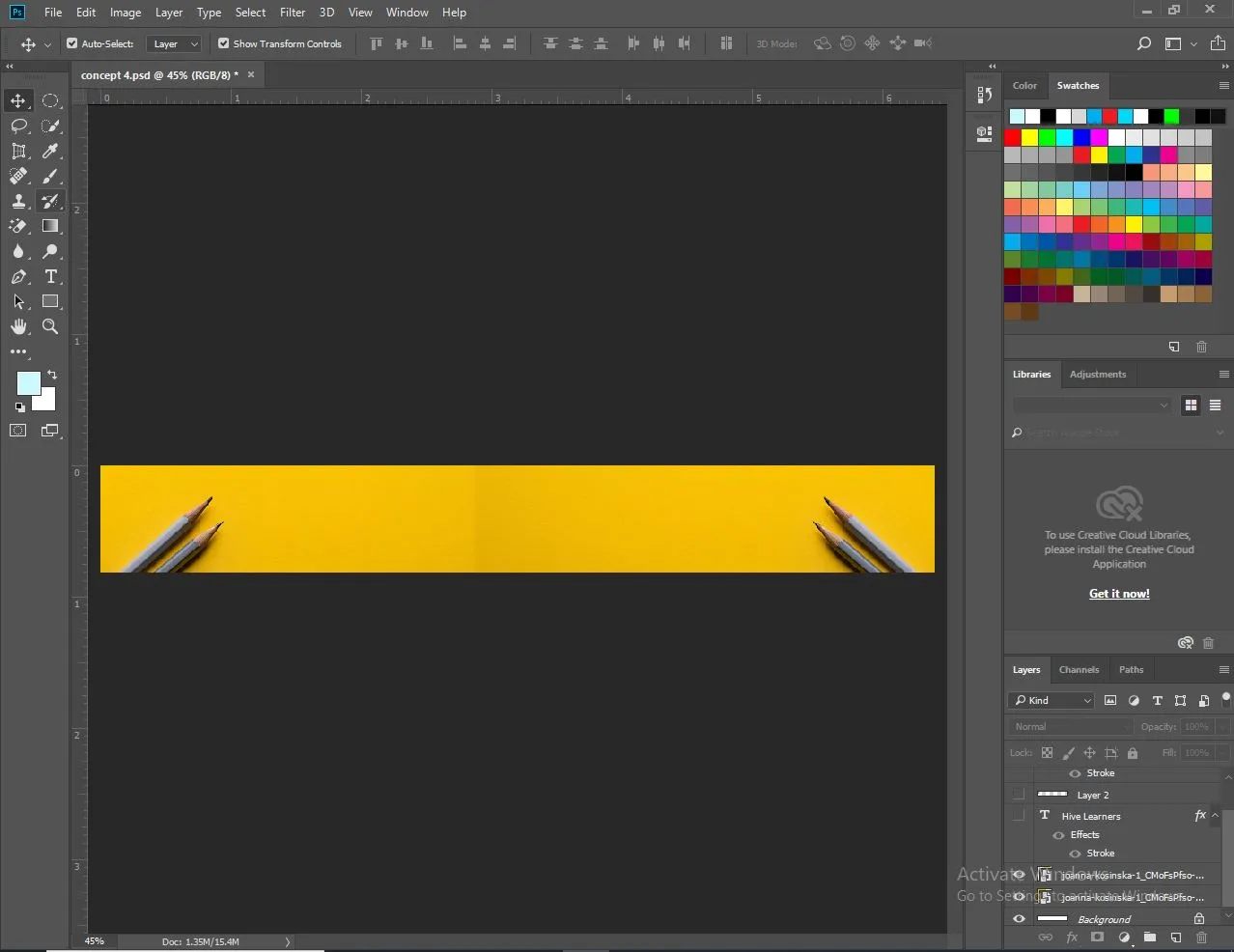Image resolution: width=1234 pixels, height=952 pixels.
Task: Delete layer using trash icon in Layers panel
Action: tap(1201, 937)
